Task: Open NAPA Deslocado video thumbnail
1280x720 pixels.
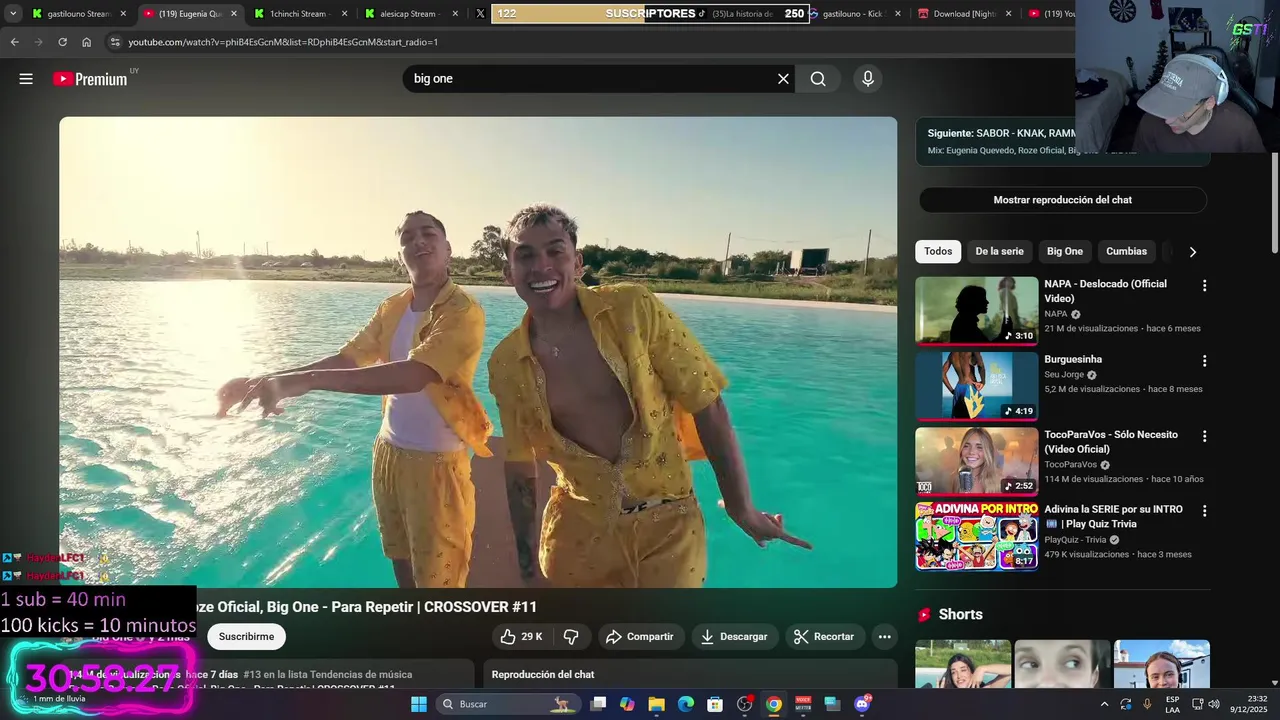Action: [x=977, y=311]
